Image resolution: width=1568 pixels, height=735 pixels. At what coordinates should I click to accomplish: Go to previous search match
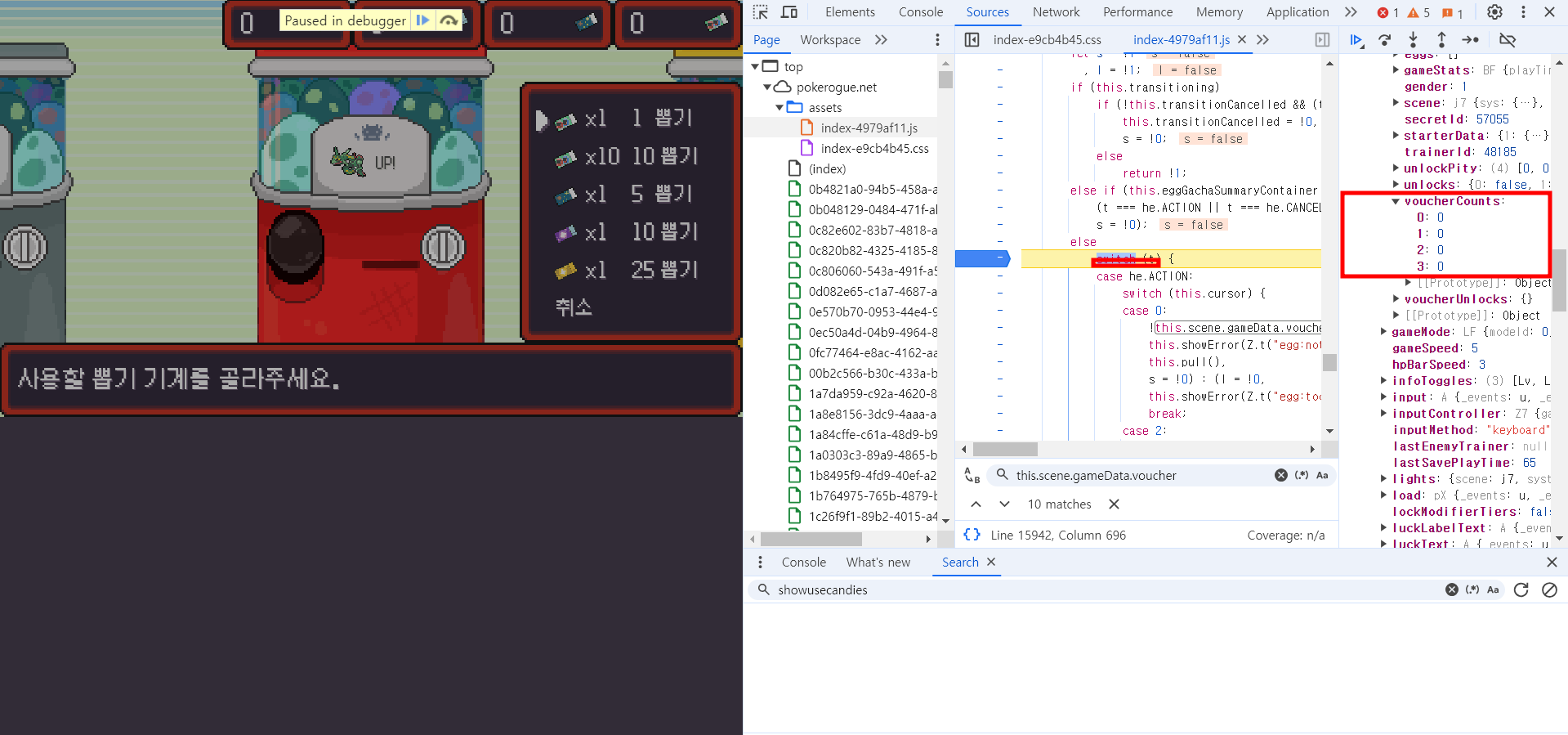pos(976,504)
